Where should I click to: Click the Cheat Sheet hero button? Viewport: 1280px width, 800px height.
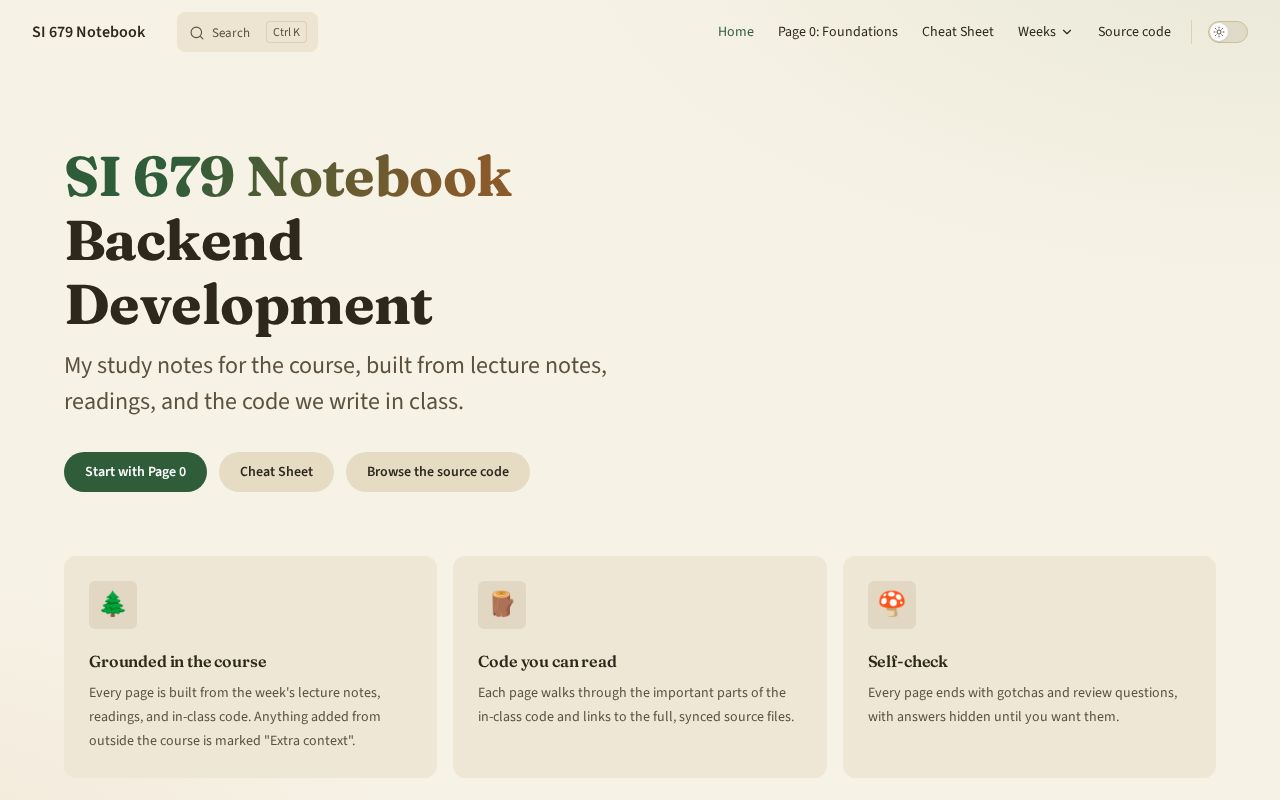[x=276, y=472]
